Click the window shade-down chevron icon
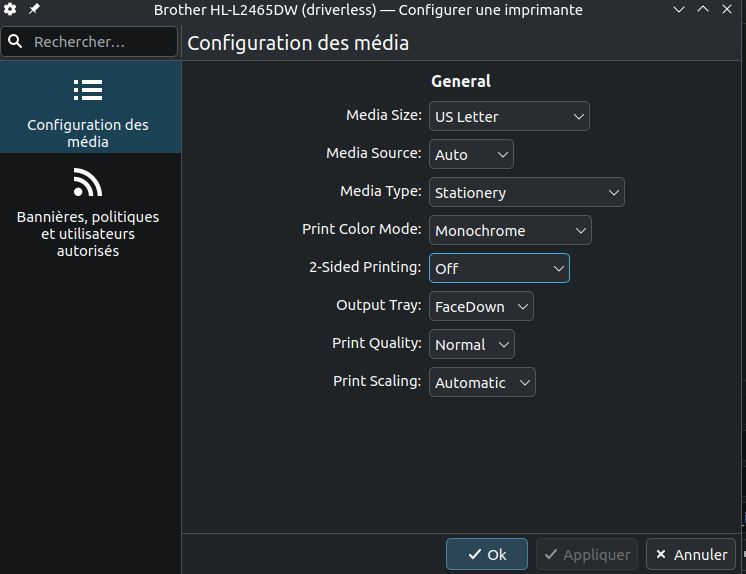746x574 pixels. [x=679, y=10]
